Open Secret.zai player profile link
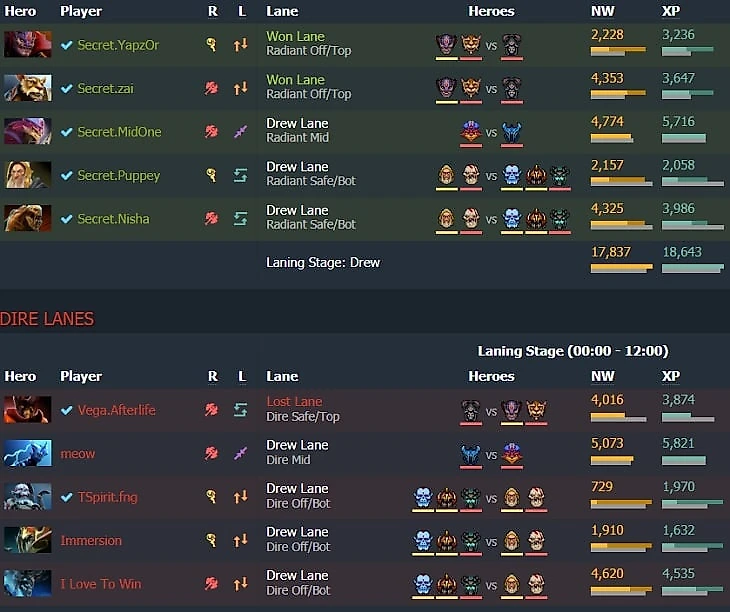Viewport: 730px width, 612px height. 105,88
